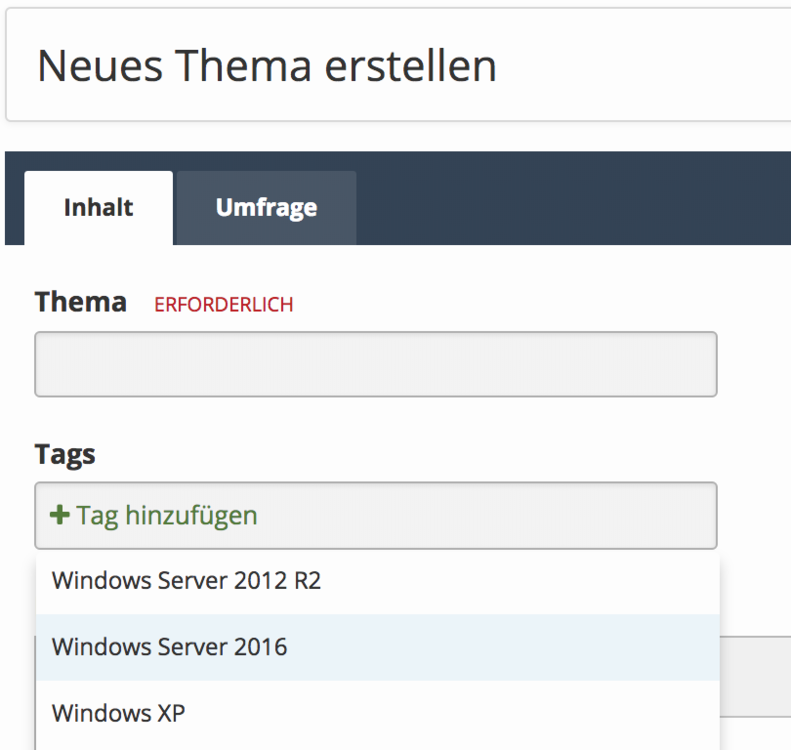
Task: Click the red 'ERFORDERLICH' required indicator
Action: (224, 305)
